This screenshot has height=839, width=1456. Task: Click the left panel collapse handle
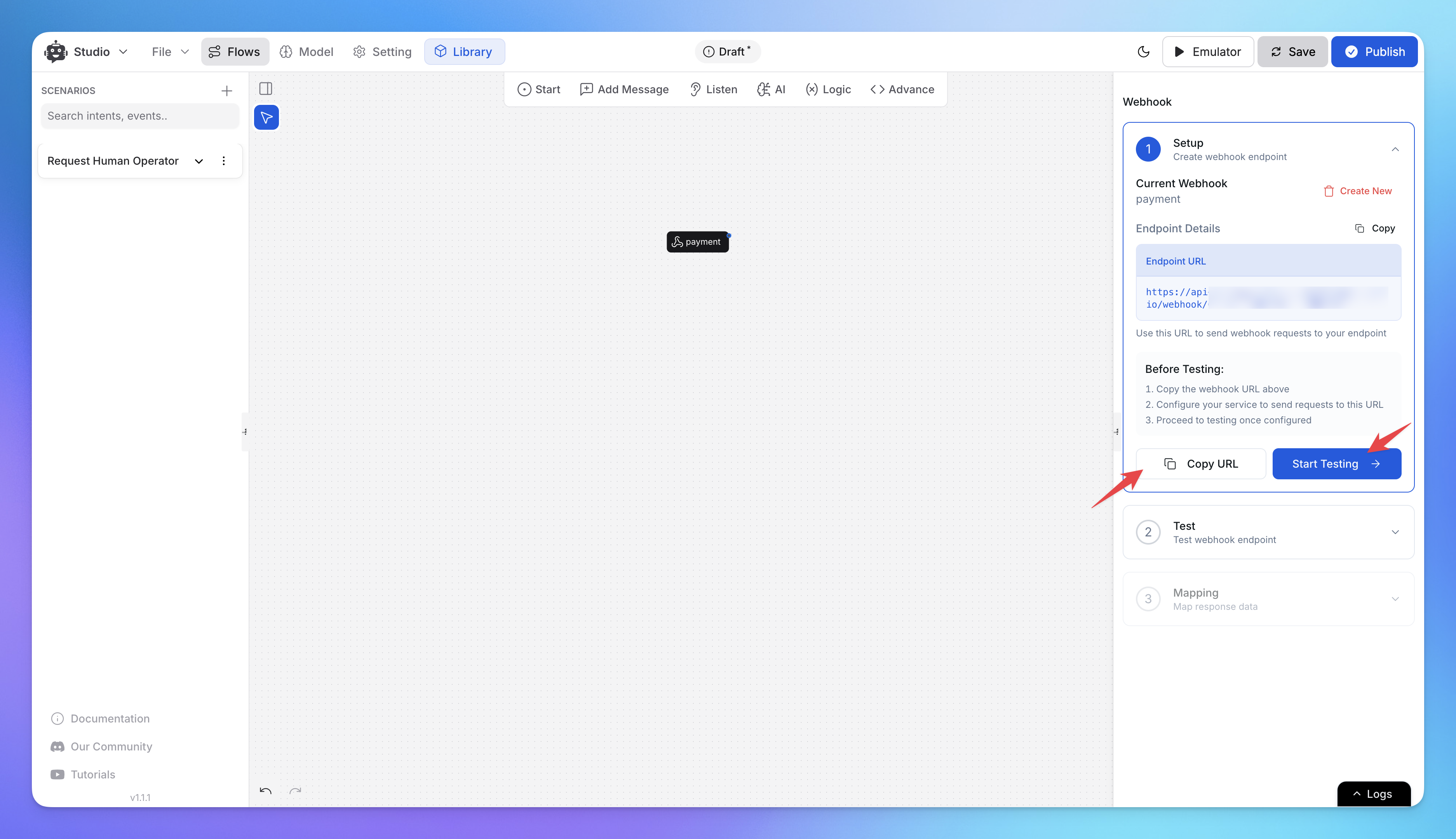pos(245,432)
